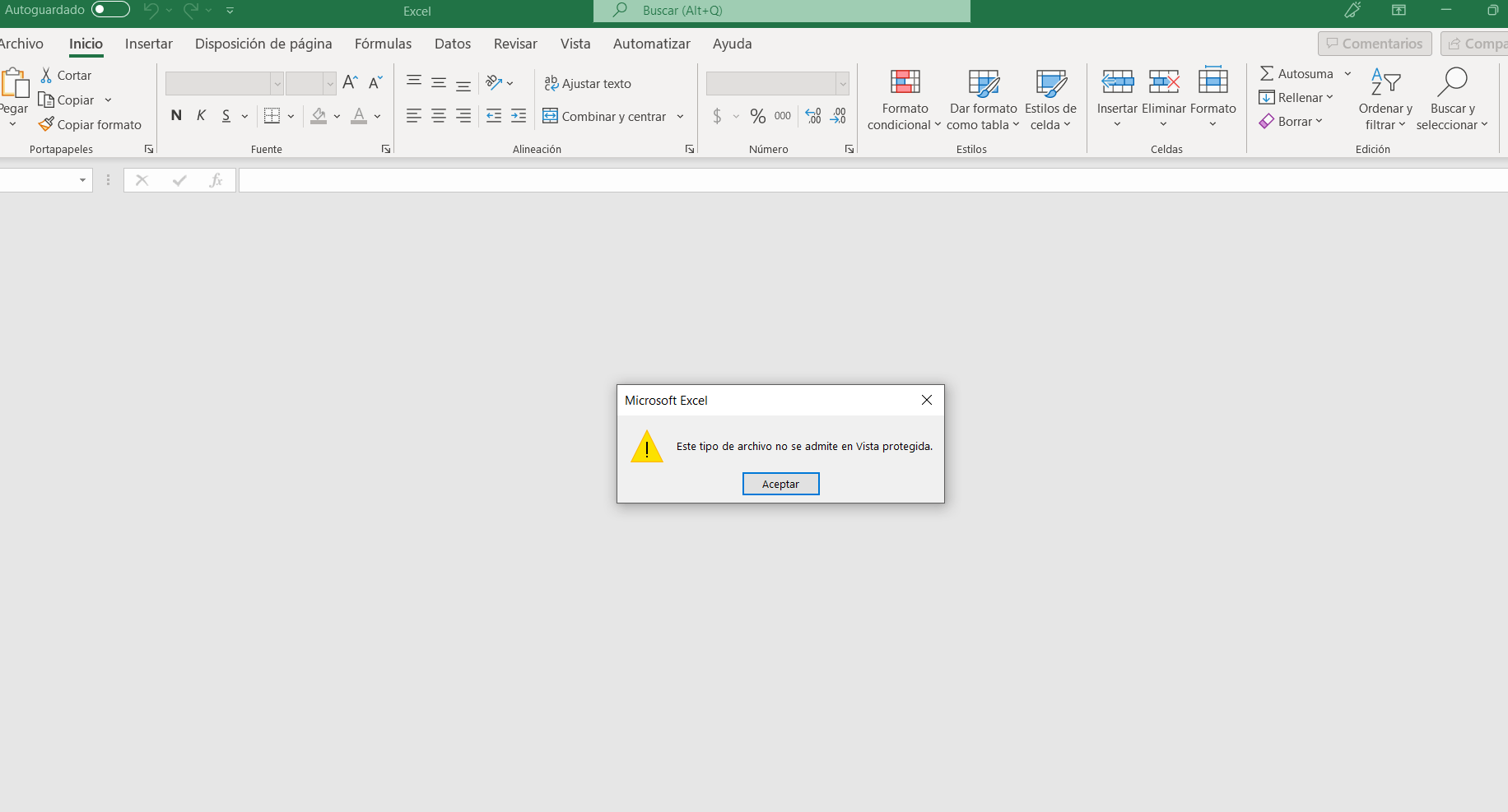
Task: Decrease font size with the smaller A icon
Action: 375,82
